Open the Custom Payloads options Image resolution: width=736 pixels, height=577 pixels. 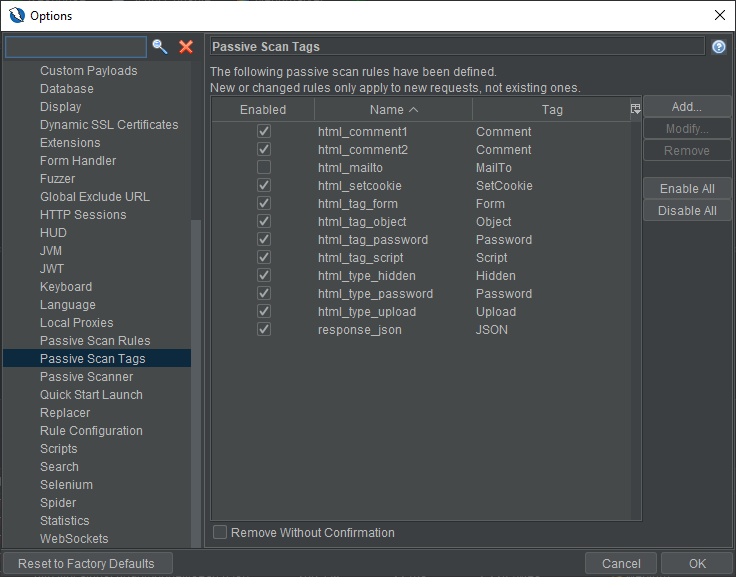click(89, 70)
